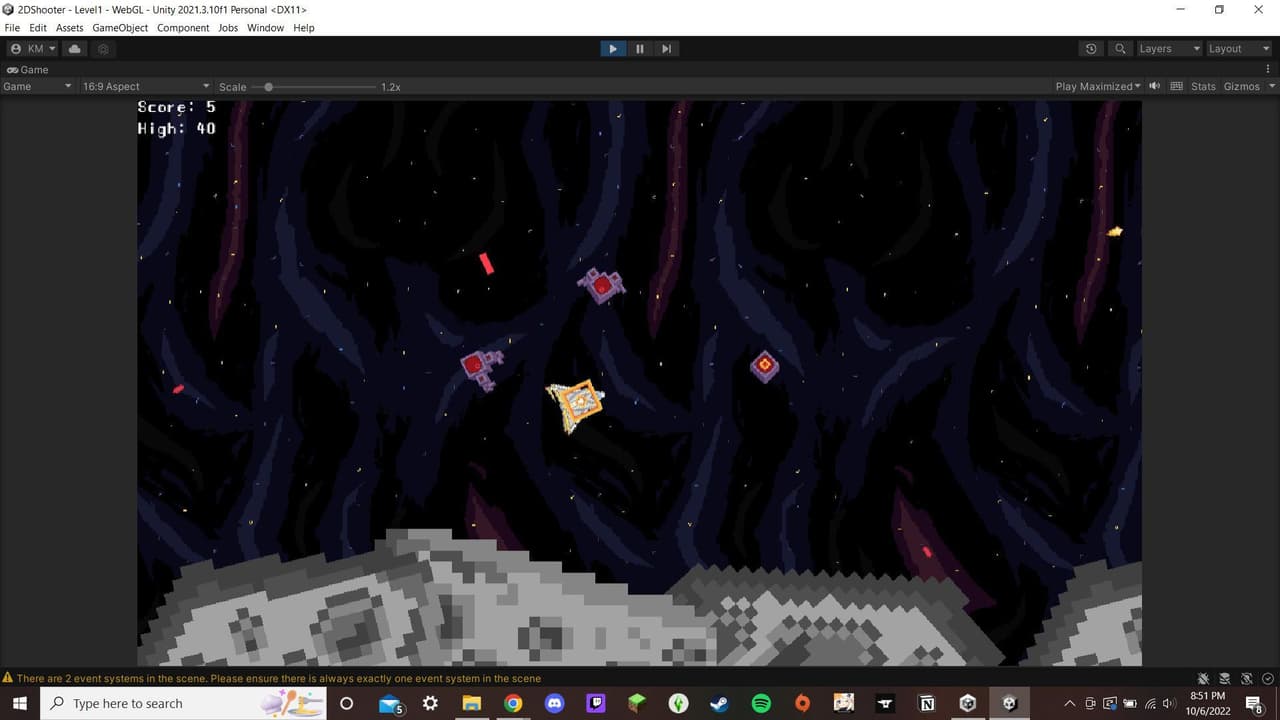Viewport: 1280px width, 720px height.
Task: Click the active Unity Editor taskbar icon
Action: point(1009,703)
